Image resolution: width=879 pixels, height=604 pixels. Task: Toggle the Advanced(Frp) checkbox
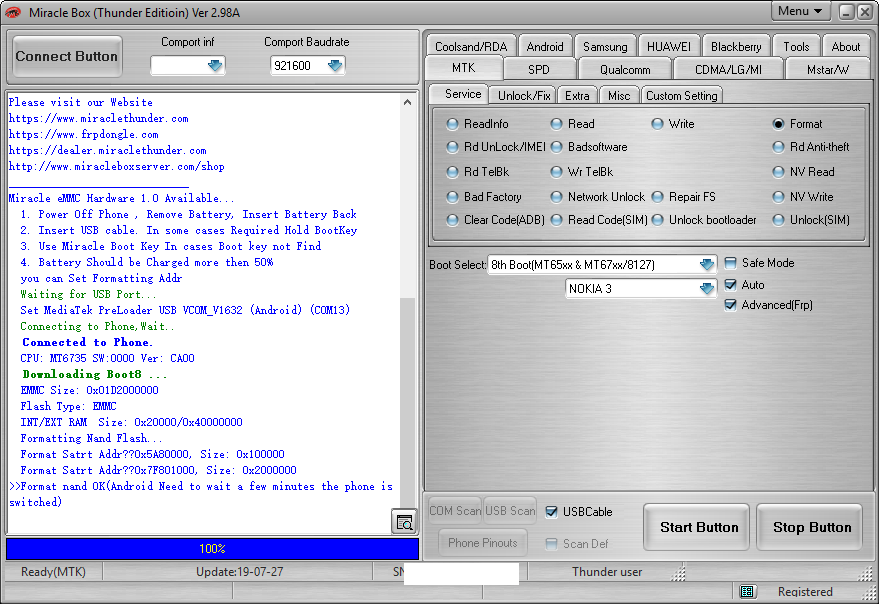click(x=730, y=305)
